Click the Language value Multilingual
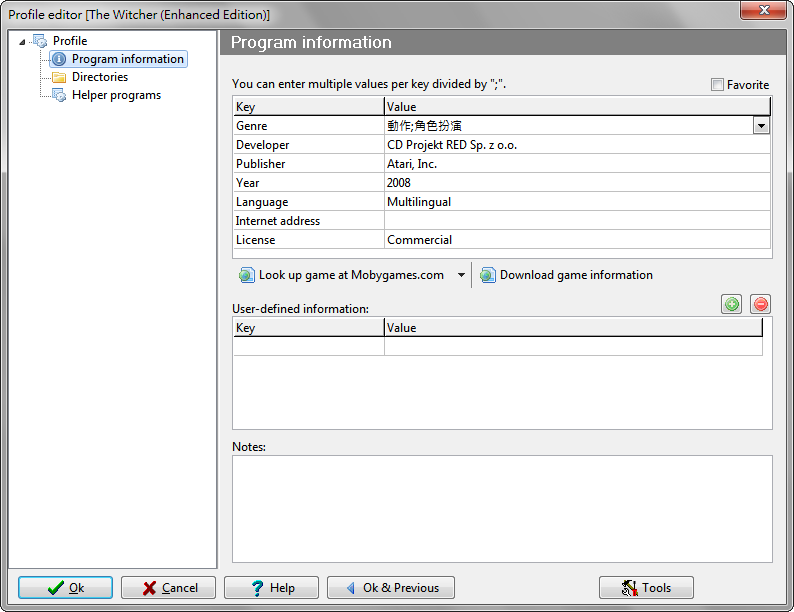The width and height of the screenshot is (794, 612). point(577,202)
